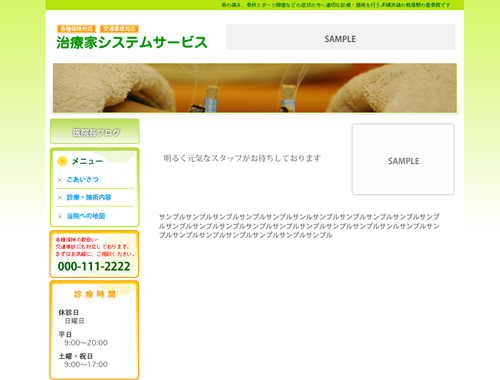Open the 診療・施術内容 menu link
This screenshot has height=380, width=500.
[x=89, y=197]
